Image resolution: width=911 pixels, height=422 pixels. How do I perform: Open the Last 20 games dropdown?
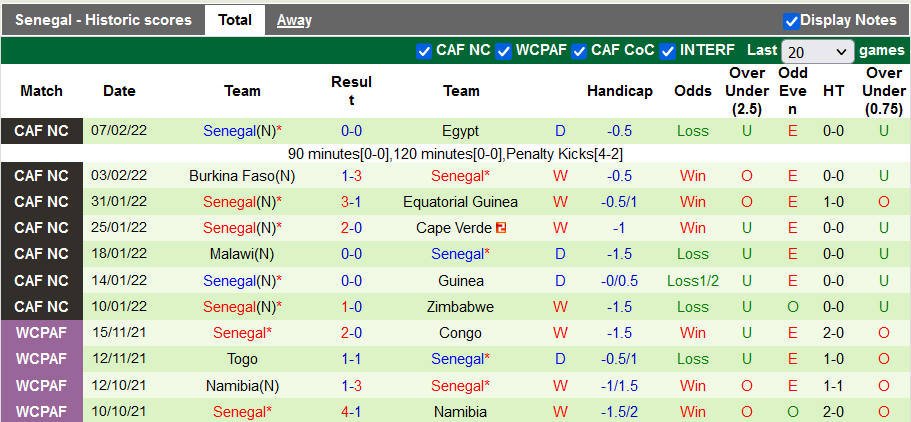pos(817,51)
